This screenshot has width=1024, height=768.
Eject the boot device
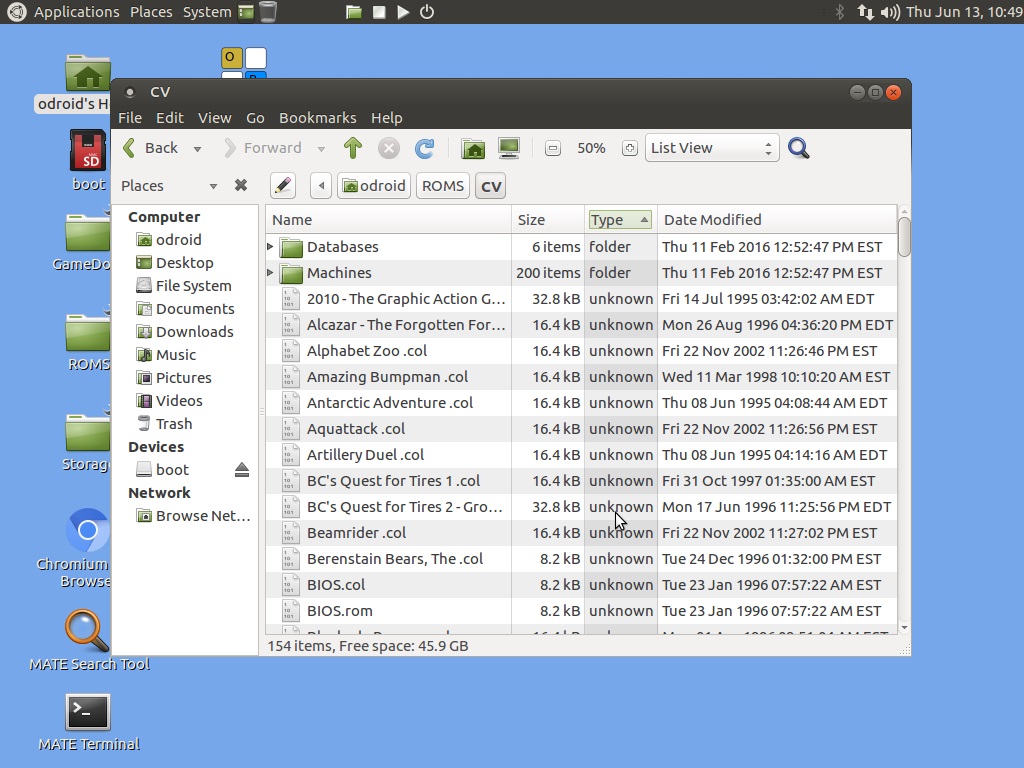click(241, 470)
